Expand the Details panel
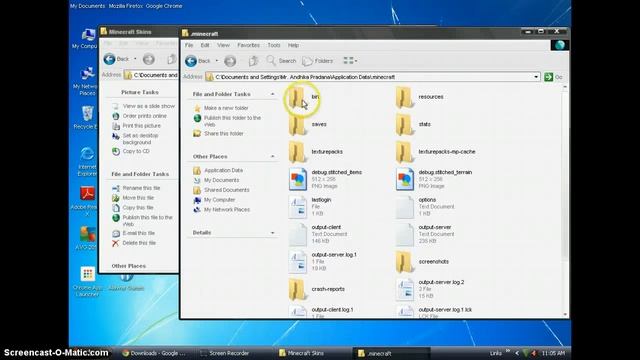640x360 pixels. [273, 233]
